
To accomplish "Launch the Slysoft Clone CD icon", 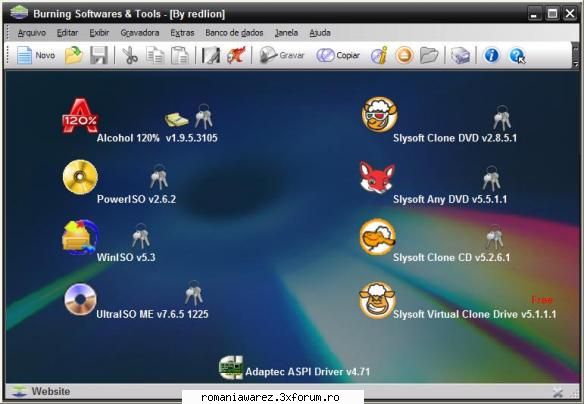I will point(378,237).
